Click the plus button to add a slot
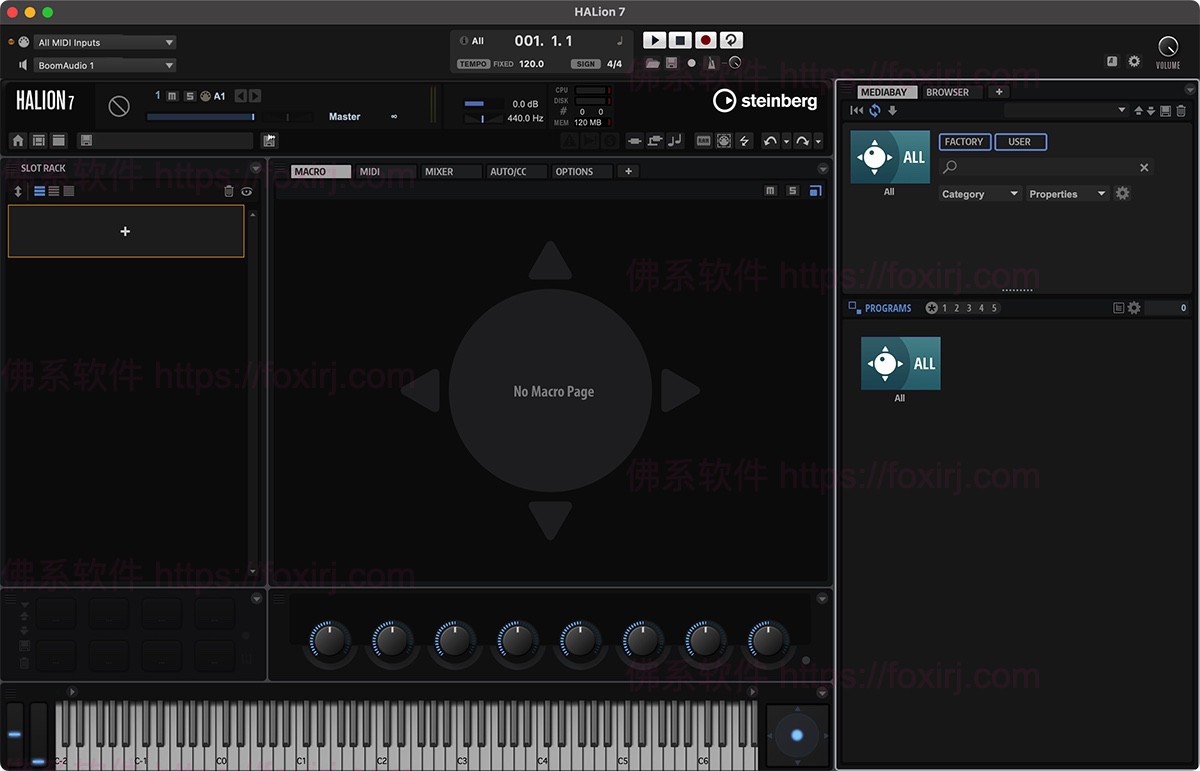The width and height of the screenshot is (1200, 771). [x=125, y=231]
